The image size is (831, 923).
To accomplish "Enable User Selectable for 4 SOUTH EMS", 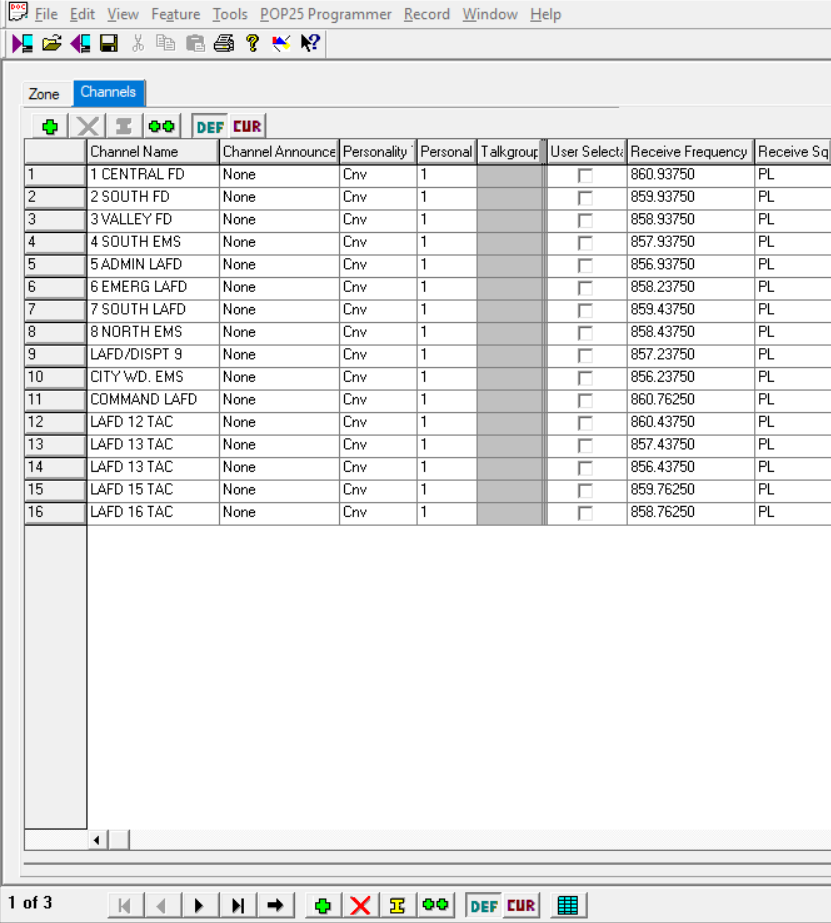I will [x=585, y=243].
